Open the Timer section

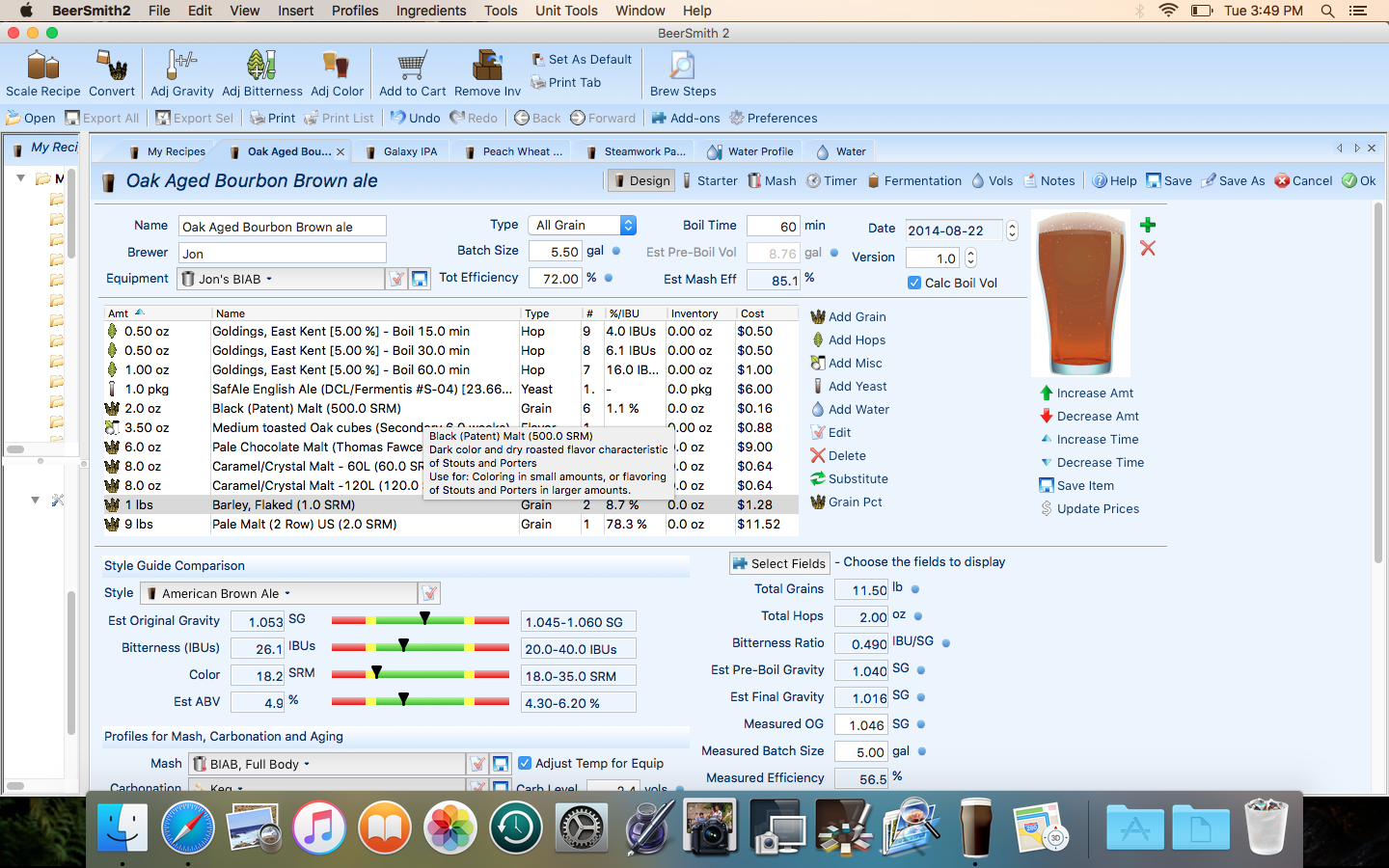(x=831, y=180)
